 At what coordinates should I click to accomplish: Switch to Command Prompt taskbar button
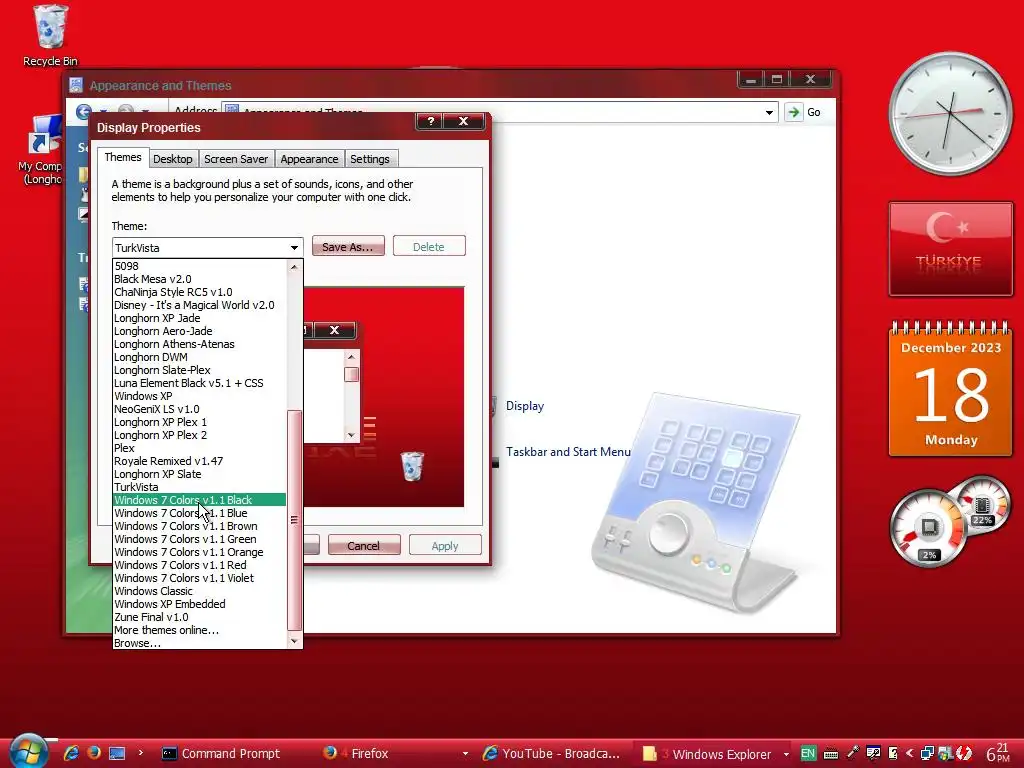coord(221,754)
